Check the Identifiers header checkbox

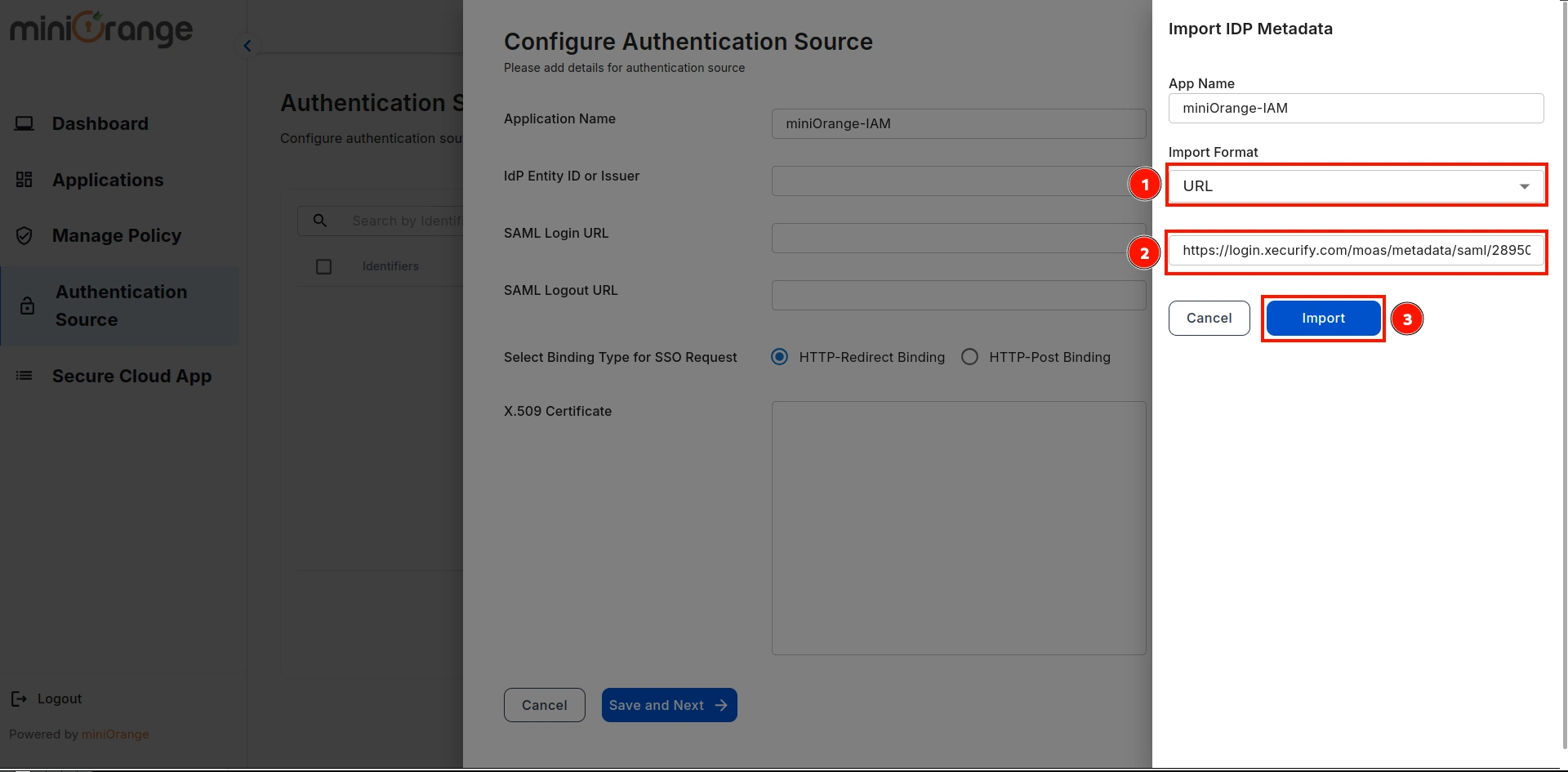[323, 266]
